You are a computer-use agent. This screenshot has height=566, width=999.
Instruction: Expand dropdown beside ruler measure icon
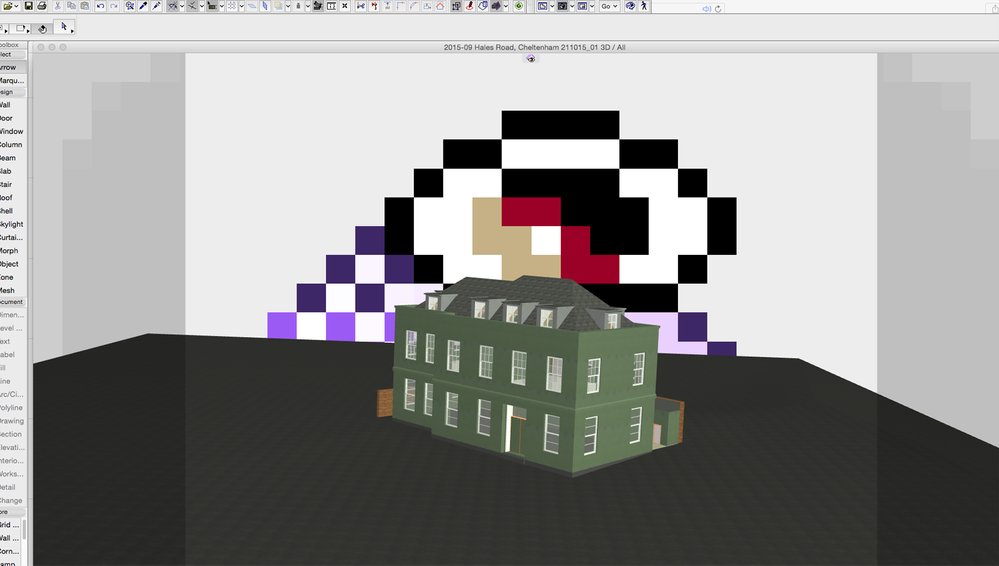click(x=222, y=6)
